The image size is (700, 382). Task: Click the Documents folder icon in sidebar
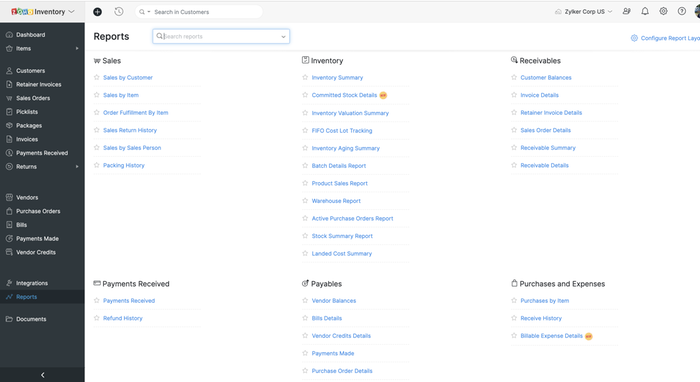pos(9,319)
